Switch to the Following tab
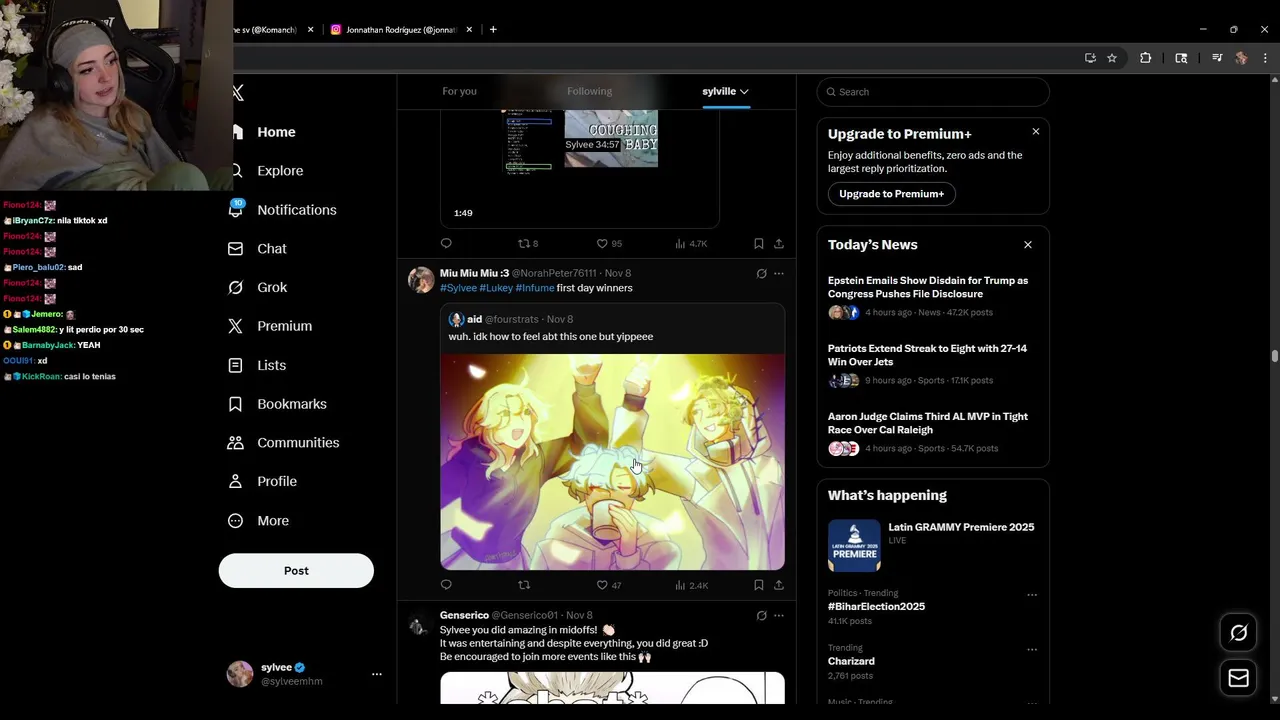The width and height of the screenshot is (1280, 720). [589, 91]
